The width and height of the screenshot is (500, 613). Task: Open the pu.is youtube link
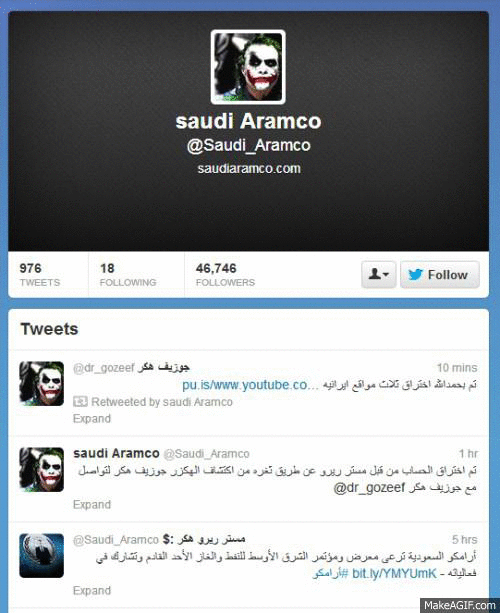[x=250, y=385]
